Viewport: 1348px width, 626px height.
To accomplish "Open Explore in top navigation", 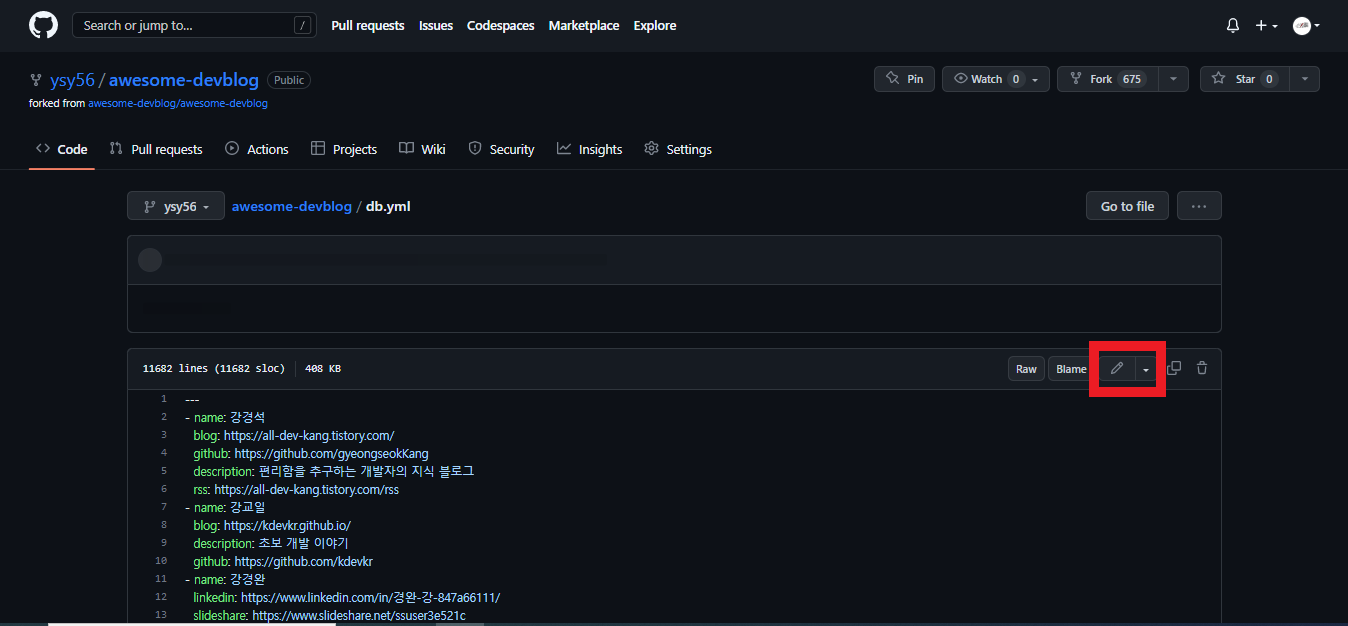I will [655, 25].
